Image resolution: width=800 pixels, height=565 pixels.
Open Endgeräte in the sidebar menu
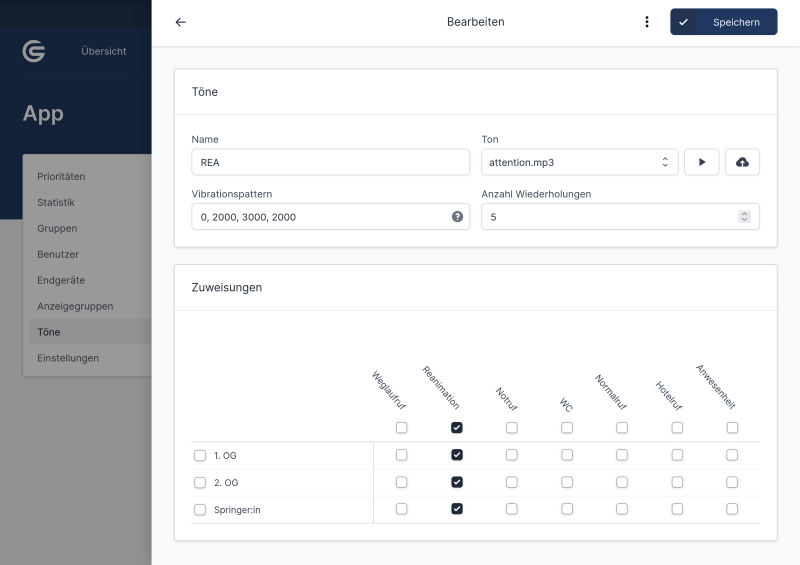tap(61, 280)
